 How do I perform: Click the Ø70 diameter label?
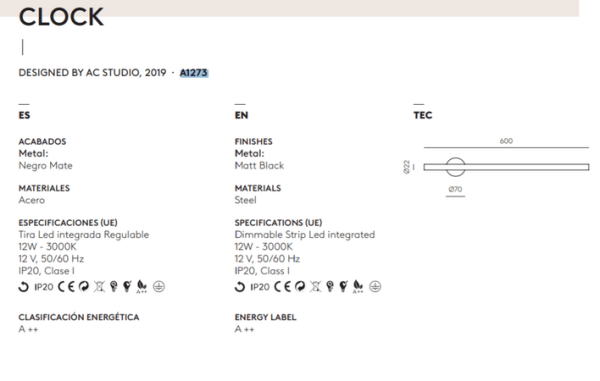[455, 189]
